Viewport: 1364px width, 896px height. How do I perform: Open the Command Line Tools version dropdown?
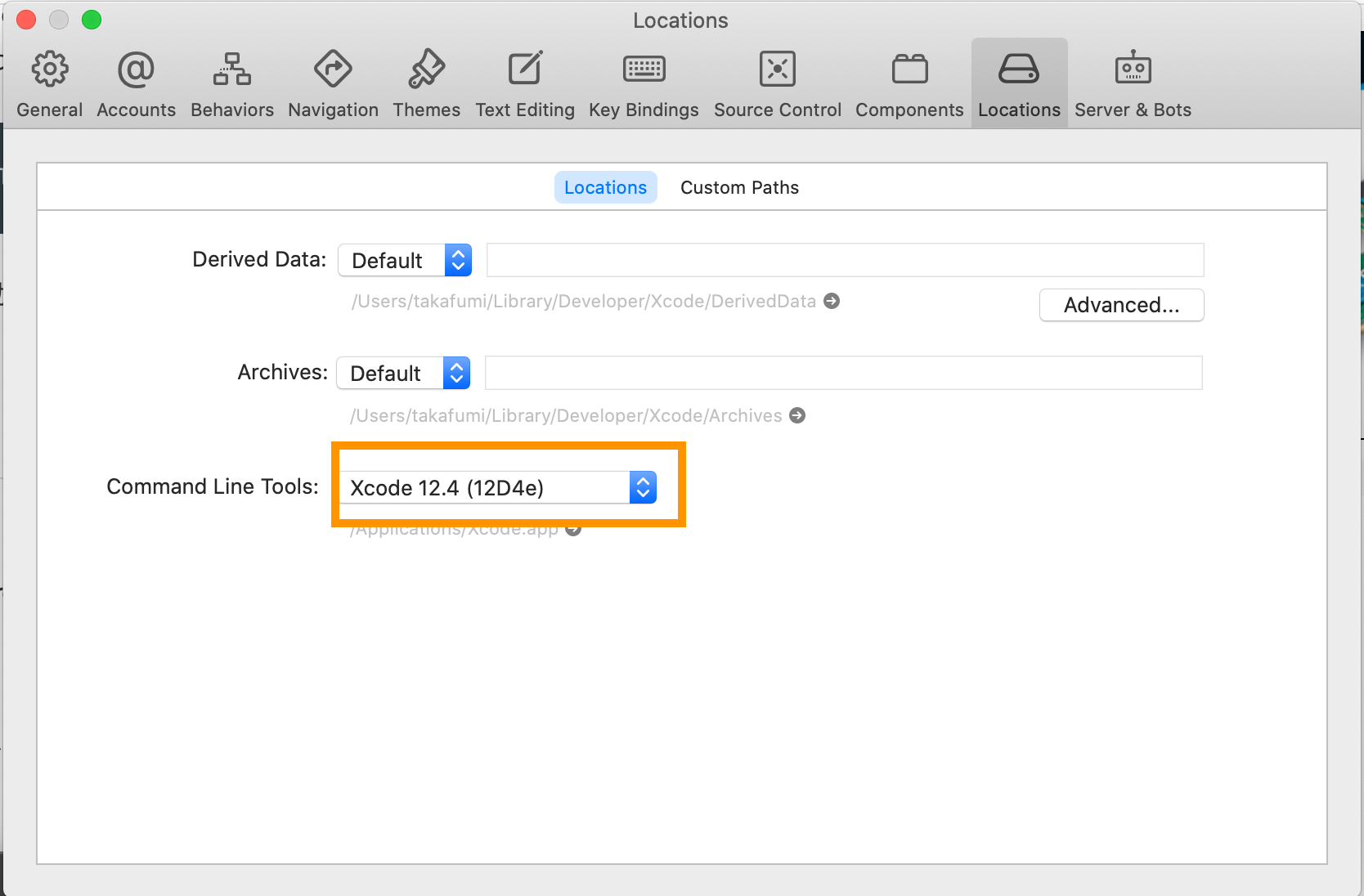(x=498, y=488)
